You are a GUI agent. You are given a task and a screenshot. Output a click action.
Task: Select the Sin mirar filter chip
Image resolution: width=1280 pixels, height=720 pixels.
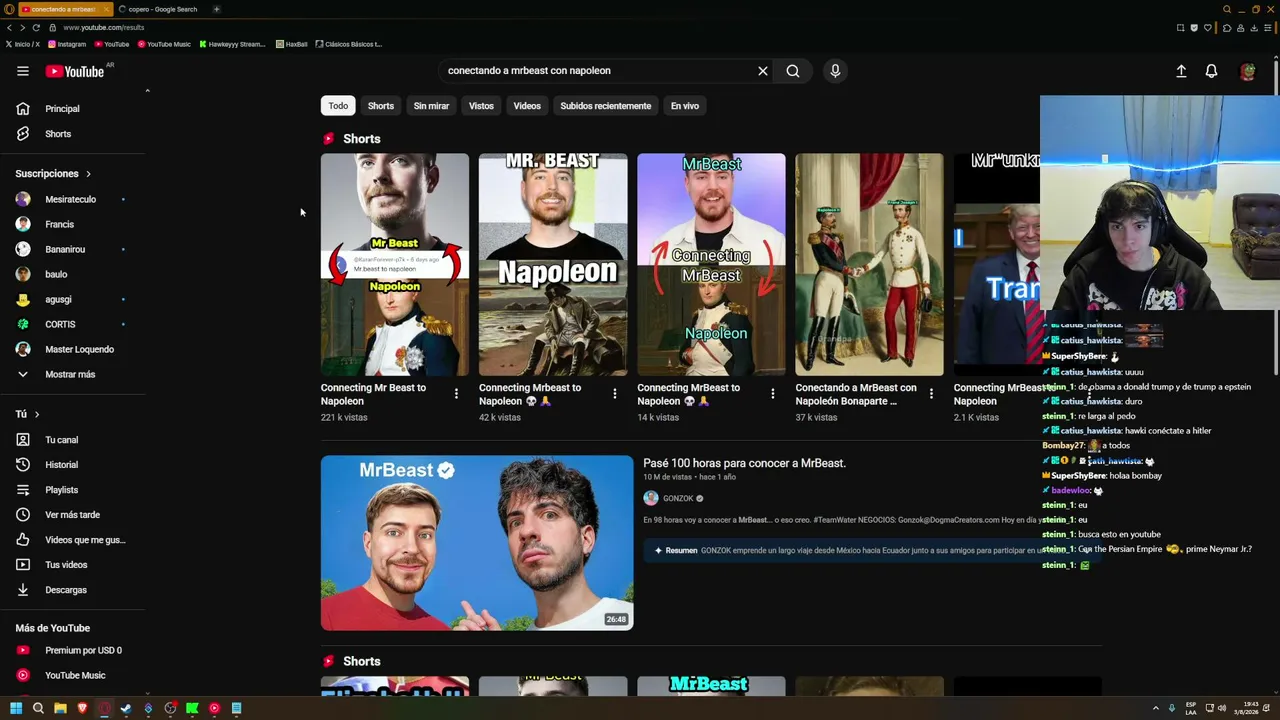[431, 106]
